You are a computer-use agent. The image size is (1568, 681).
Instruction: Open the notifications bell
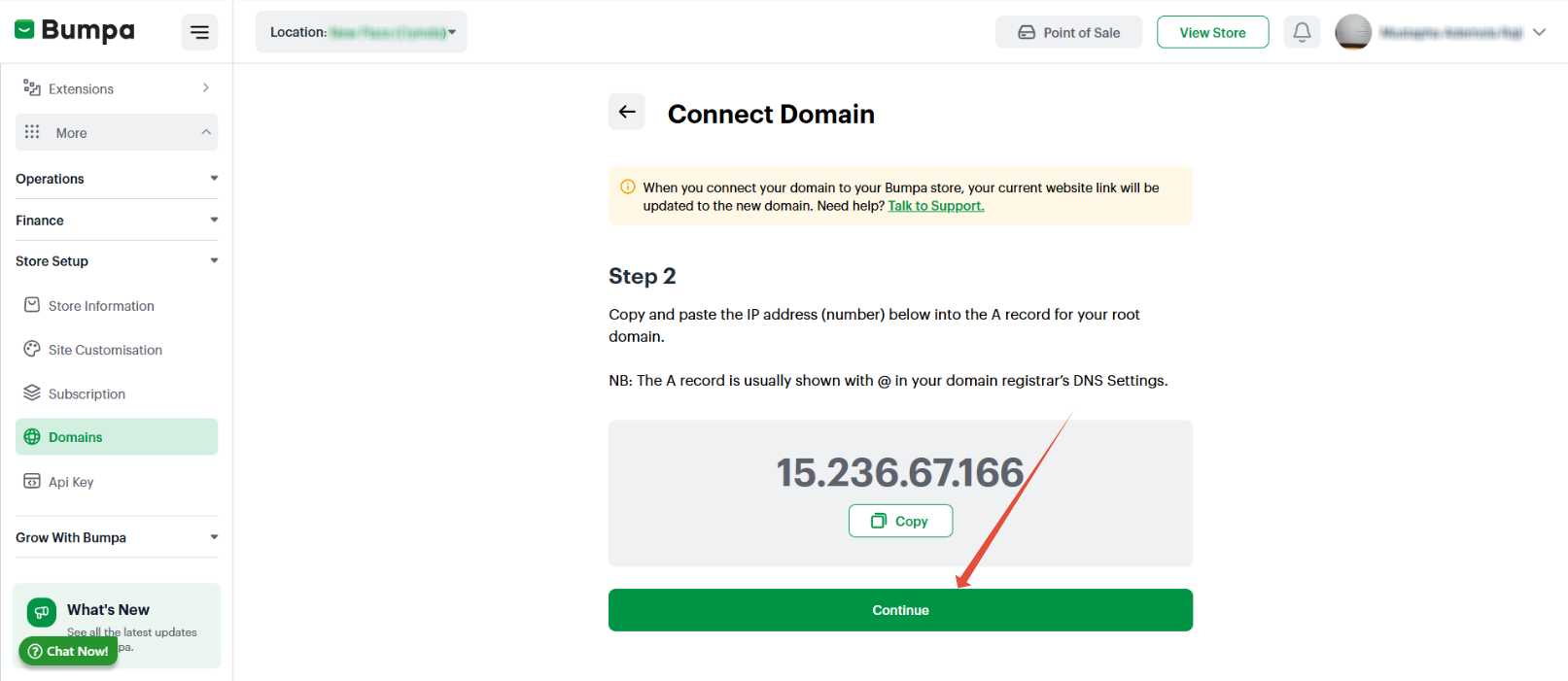pos(1302,32)
